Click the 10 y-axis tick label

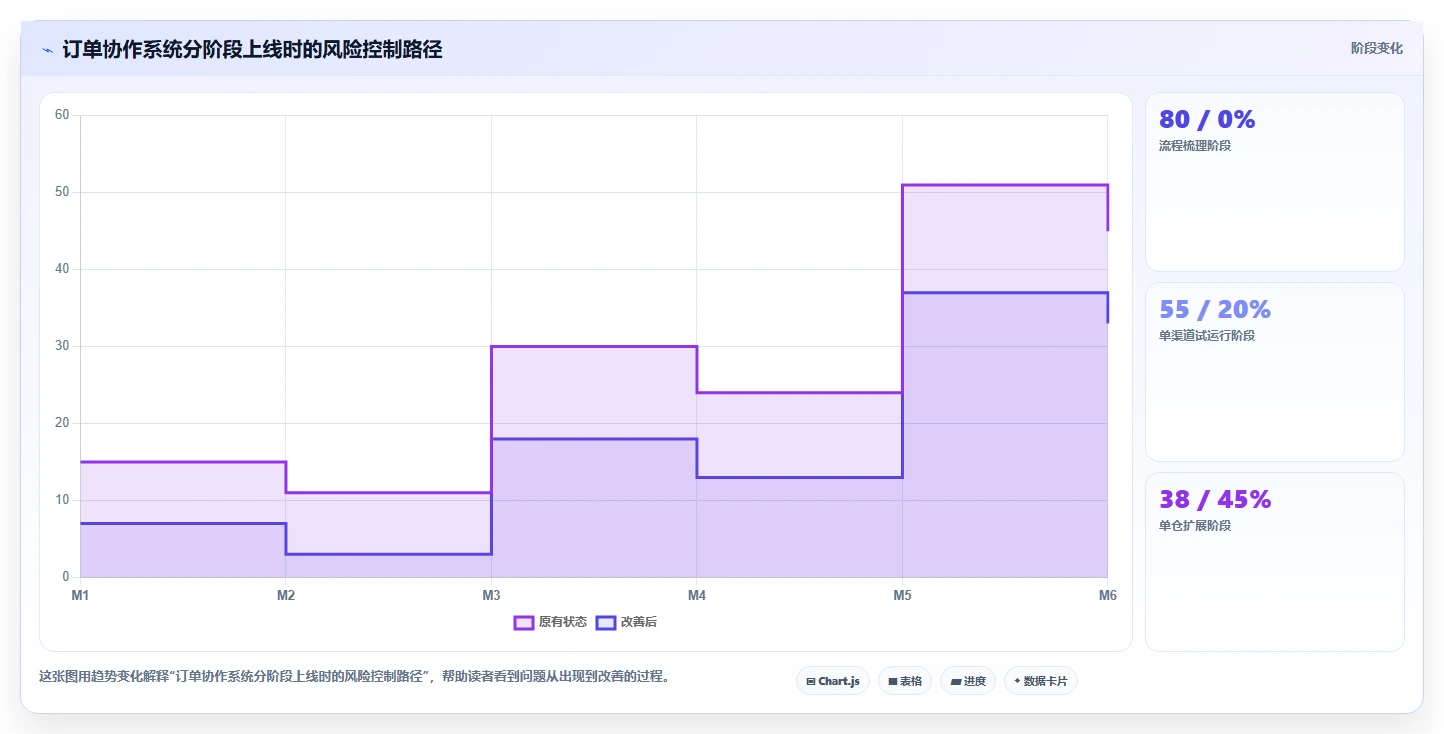coord(62,500)
